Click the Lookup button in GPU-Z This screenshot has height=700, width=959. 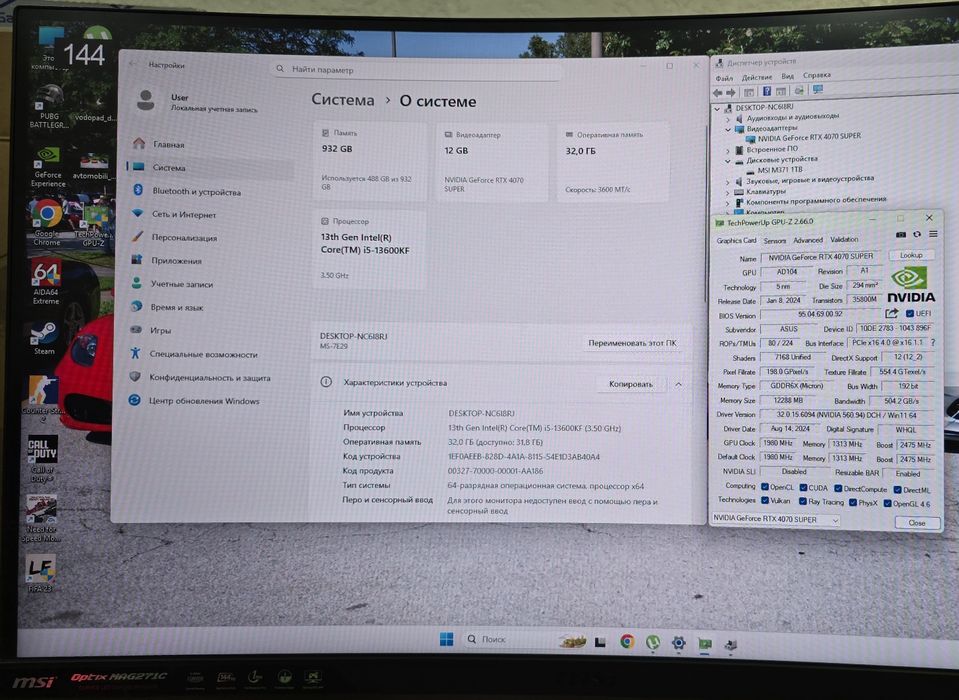pos(911,255)
